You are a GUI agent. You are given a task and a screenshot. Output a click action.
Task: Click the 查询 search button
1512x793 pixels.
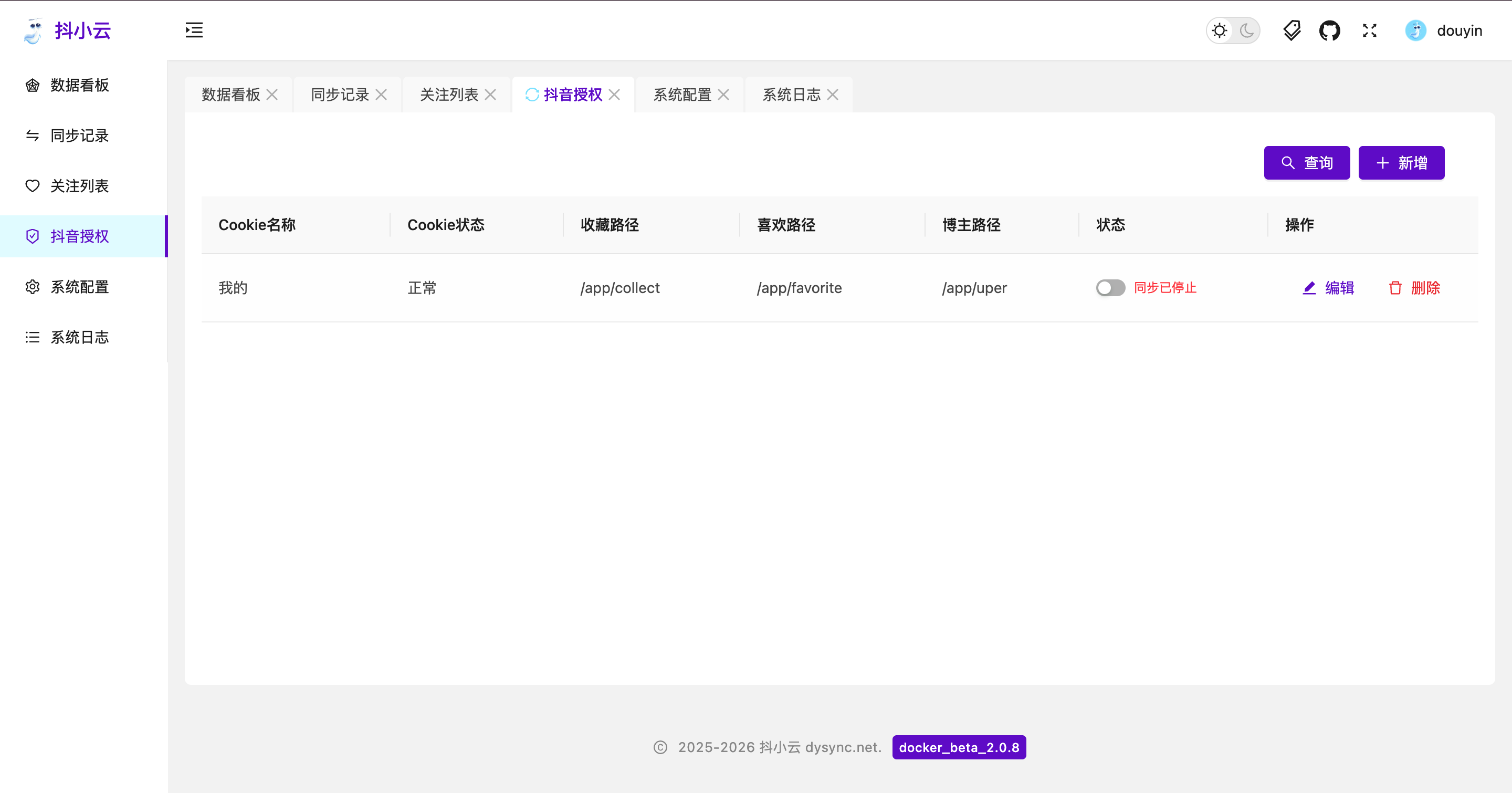pyautogui.click(x=1307, y=163)
